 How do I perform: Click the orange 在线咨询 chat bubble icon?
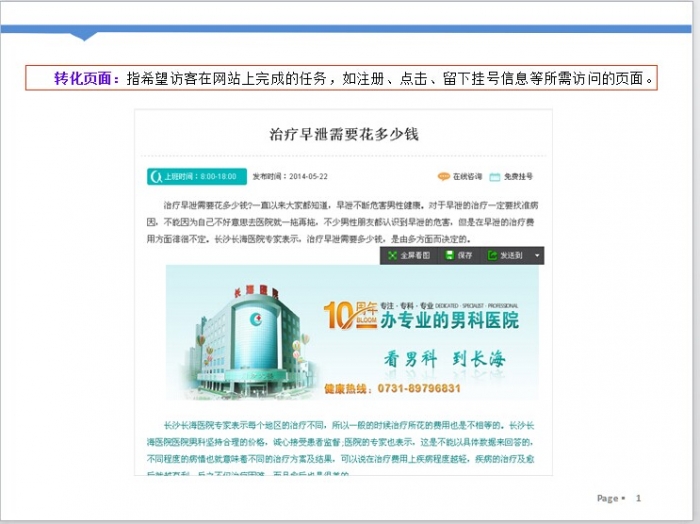443,177
